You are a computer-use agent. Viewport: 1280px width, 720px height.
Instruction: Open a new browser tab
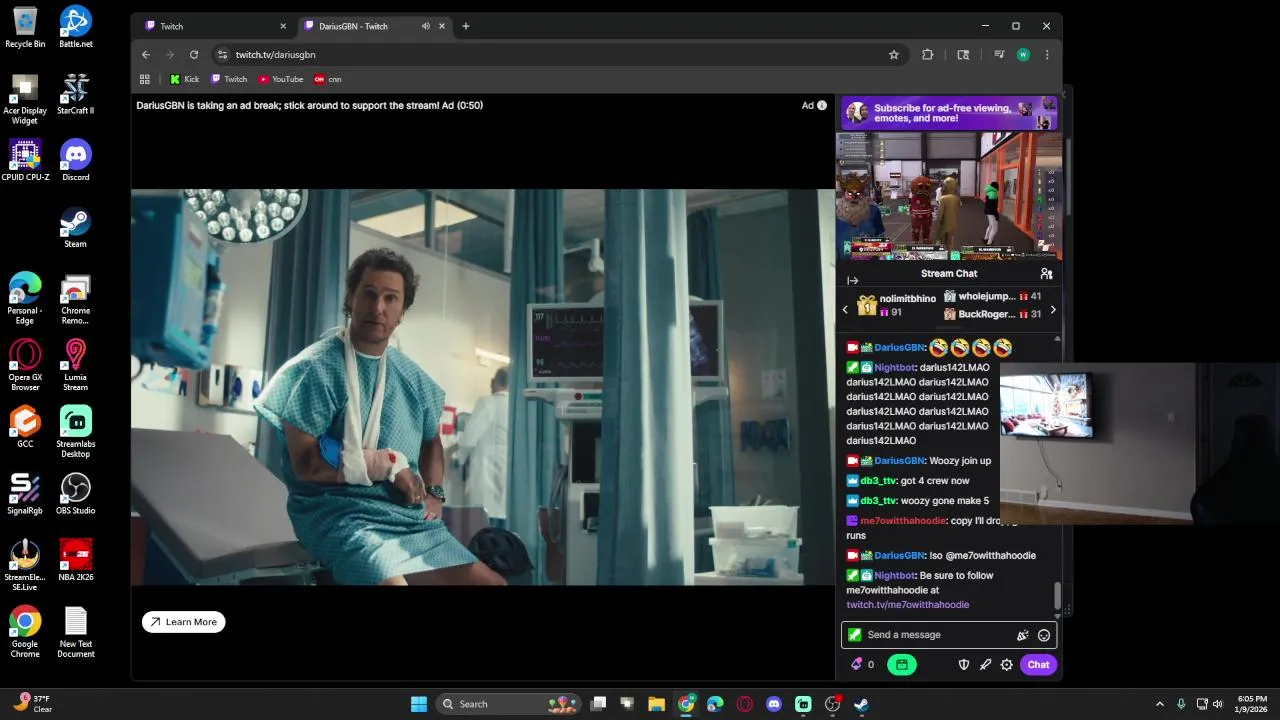466,26
